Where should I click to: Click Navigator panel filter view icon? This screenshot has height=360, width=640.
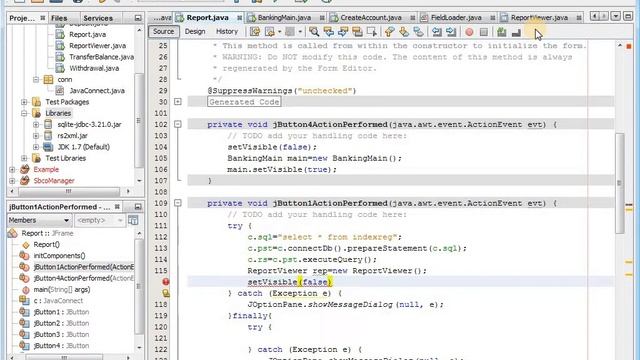133,220
